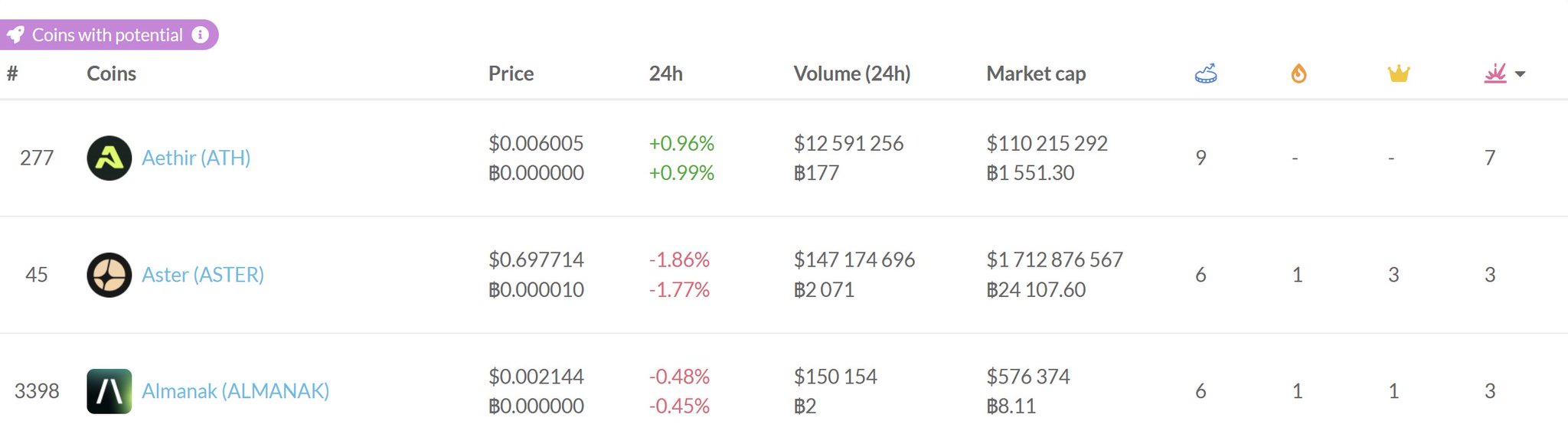Click the pink sparkle burst column icon
Image resolution: width=1568 pixels, height=447 pixels.
(x=1494, y=73)
